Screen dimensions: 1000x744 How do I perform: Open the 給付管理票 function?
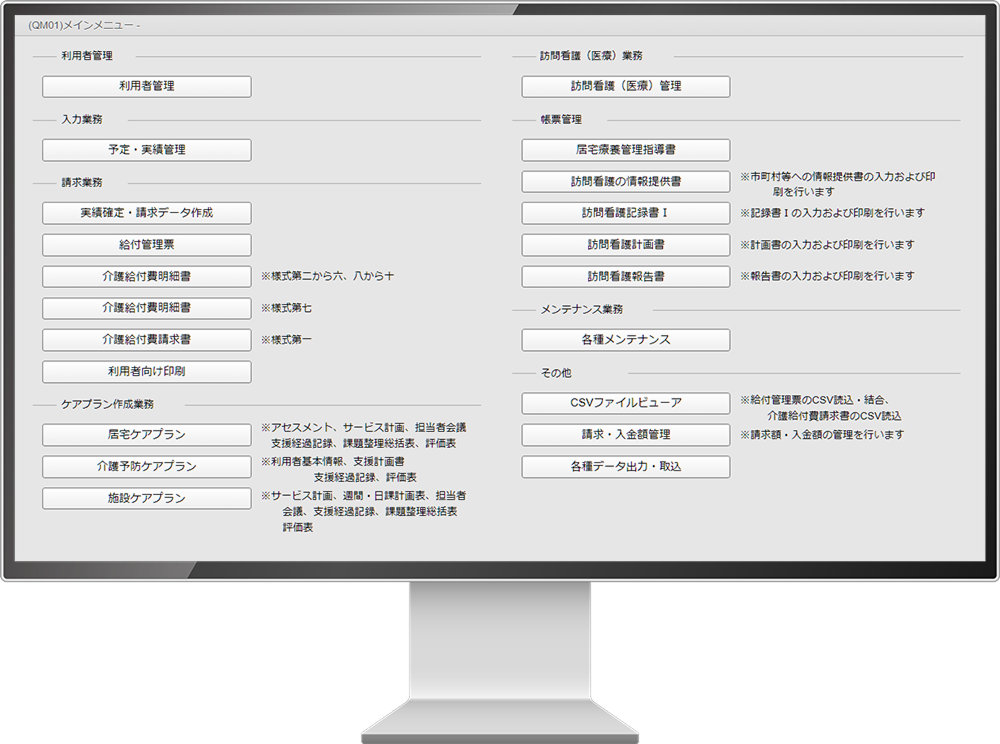(x=145, y=244)
